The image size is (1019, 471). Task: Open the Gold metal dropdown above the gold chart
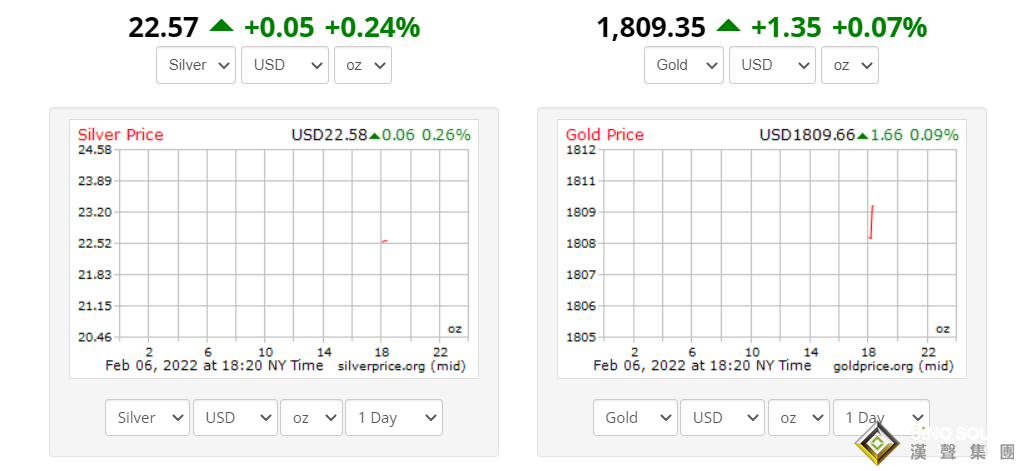pos(684,65)
